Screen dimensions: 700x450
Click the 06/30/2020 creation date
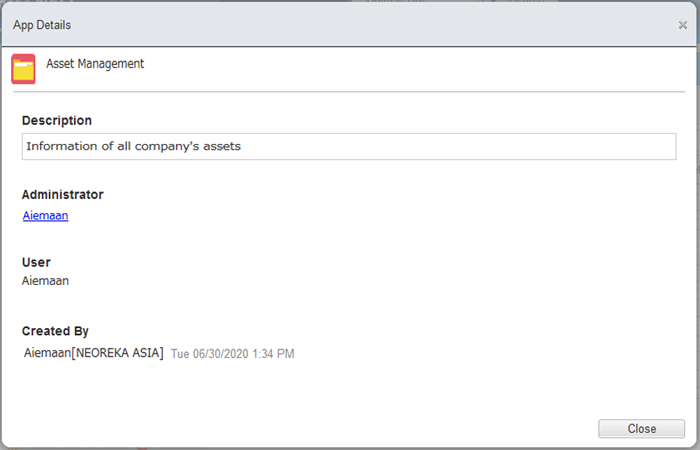pyautogui.click(x=221, y=354)
